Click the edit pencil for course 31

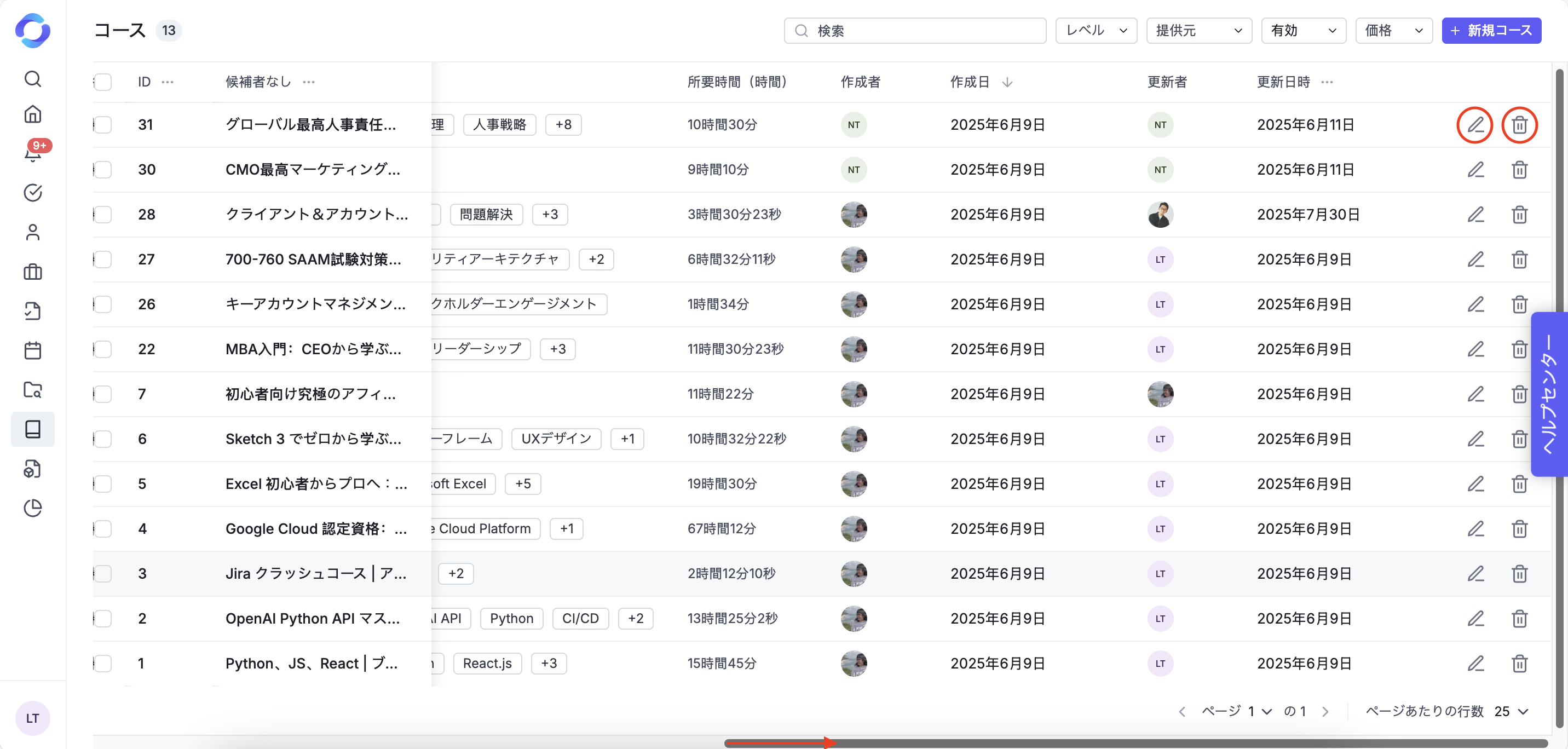pyautogui.click(x=1474, y=125)
